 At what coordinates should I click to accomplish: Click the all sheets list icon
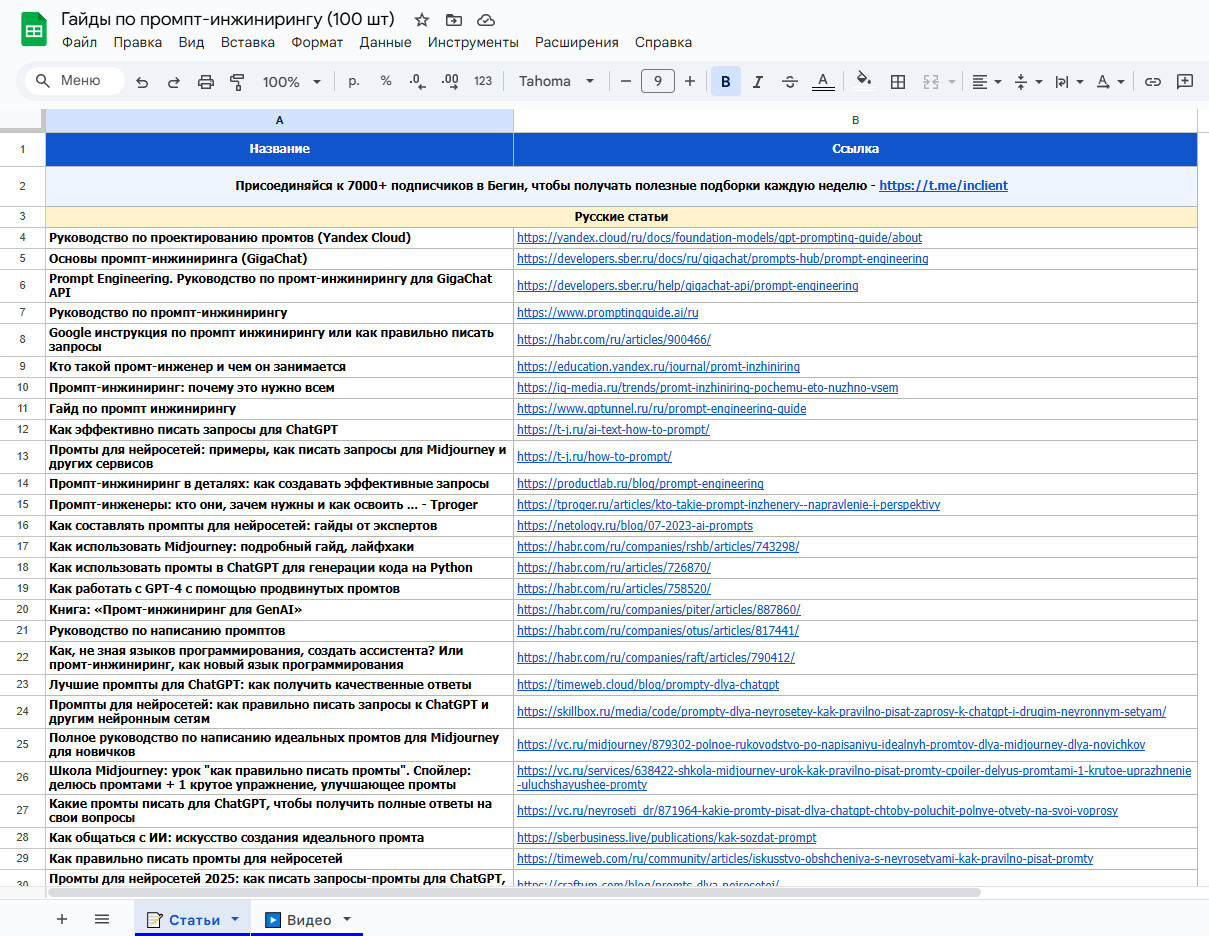point(102,919)
